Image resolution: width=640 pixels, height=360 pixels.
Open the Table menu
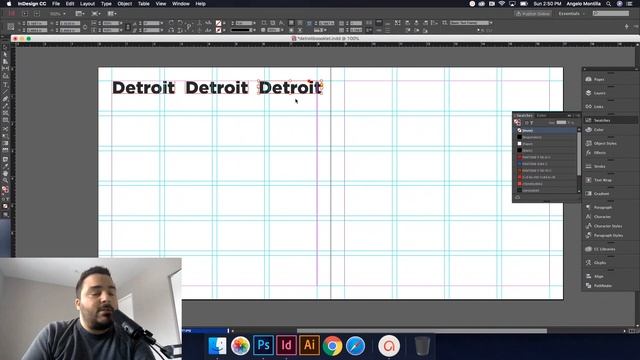[143, 4]
